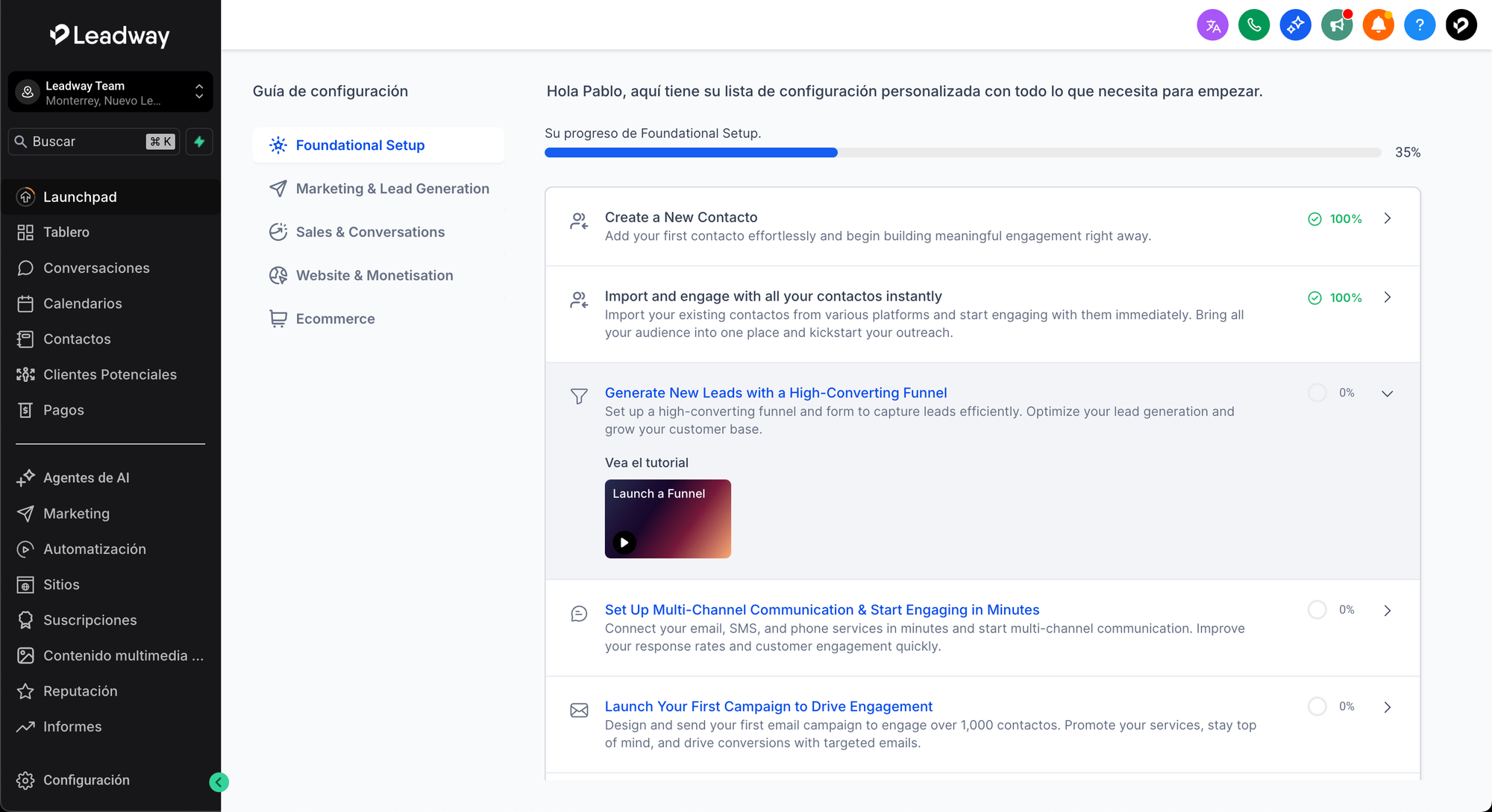Click the green lightning quick actions icon
Image resolution: width=1492 pixels, height=812 pixels.
(199, 142)
